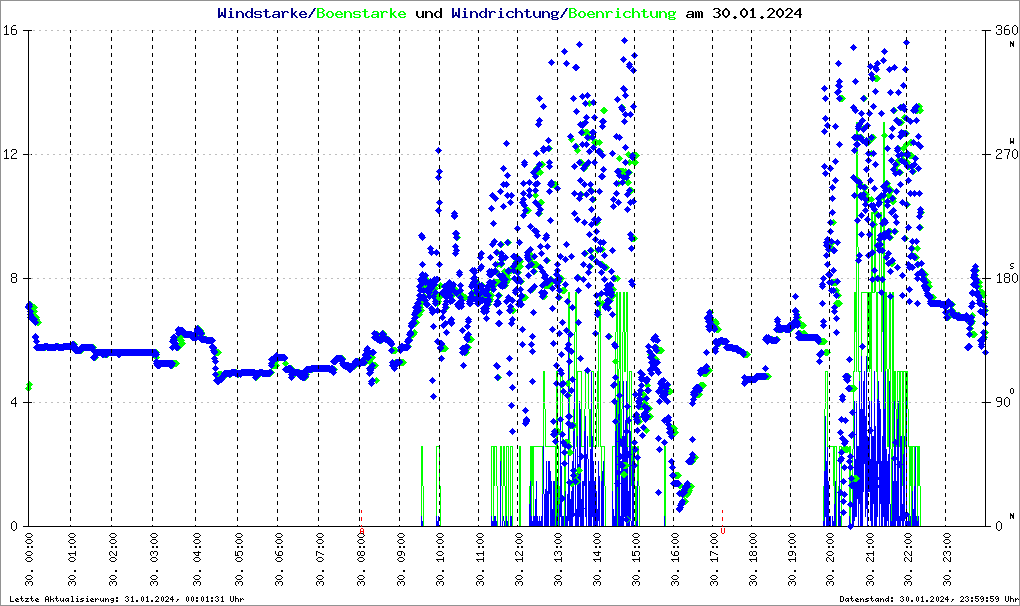This screenshot has height=606, width=1020.
Task: Click the 'S' compass letter on right axis
Action: tap(1012, 266)
